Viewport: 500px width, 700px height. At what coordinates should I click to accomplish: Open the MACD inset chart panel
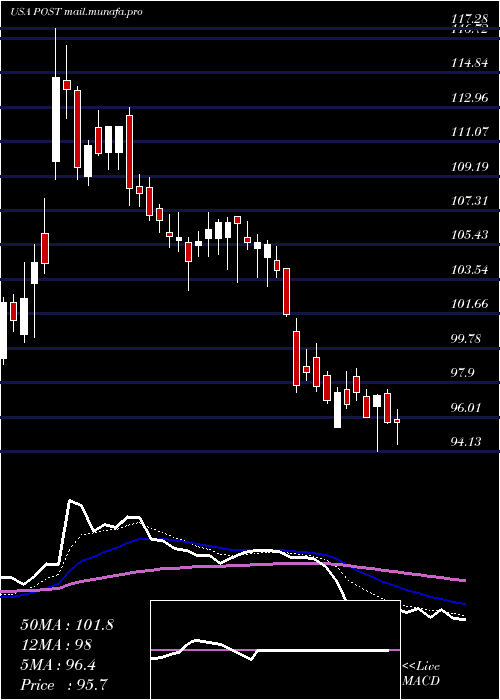[x=275, y=650]
